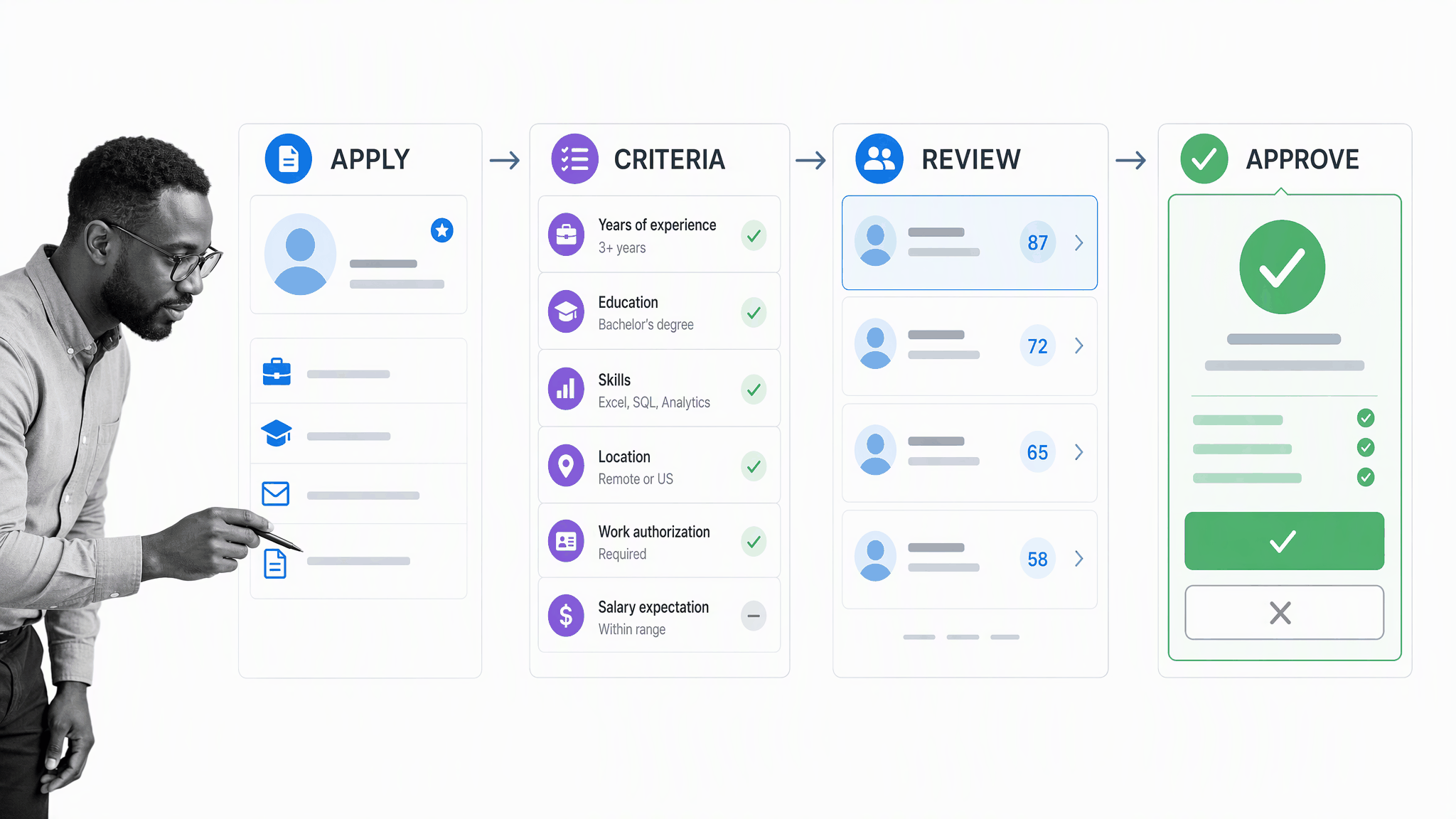This screenshot has height=819, width=1456.
Task: Expand the candidate scored 65
Action: [1079, 452]
